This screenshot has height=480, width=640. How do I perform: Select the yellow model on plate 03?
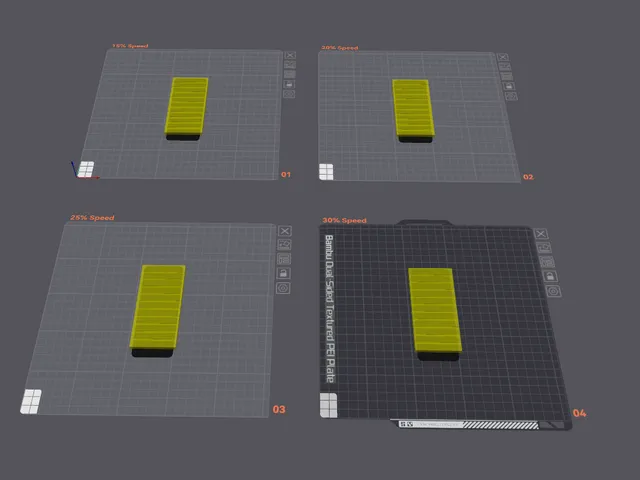[158, 307]
